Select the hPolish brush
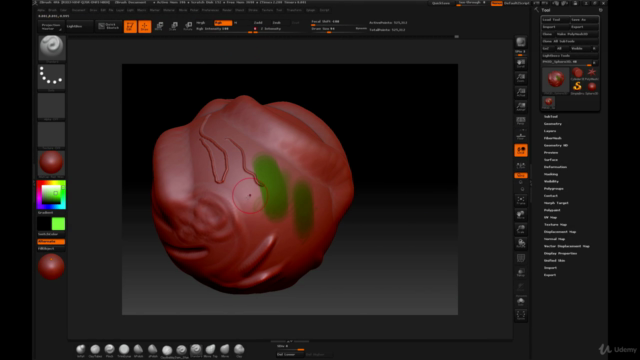The height and width of the screenshot is (360, 640). click(x=138, y=350)
